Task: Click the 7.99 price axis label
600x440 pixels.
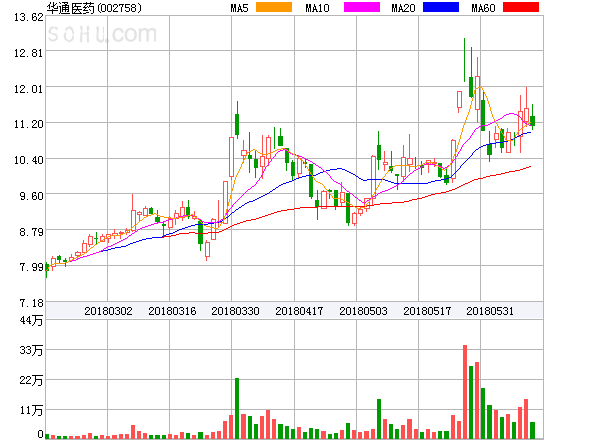Action: (31, 267)
